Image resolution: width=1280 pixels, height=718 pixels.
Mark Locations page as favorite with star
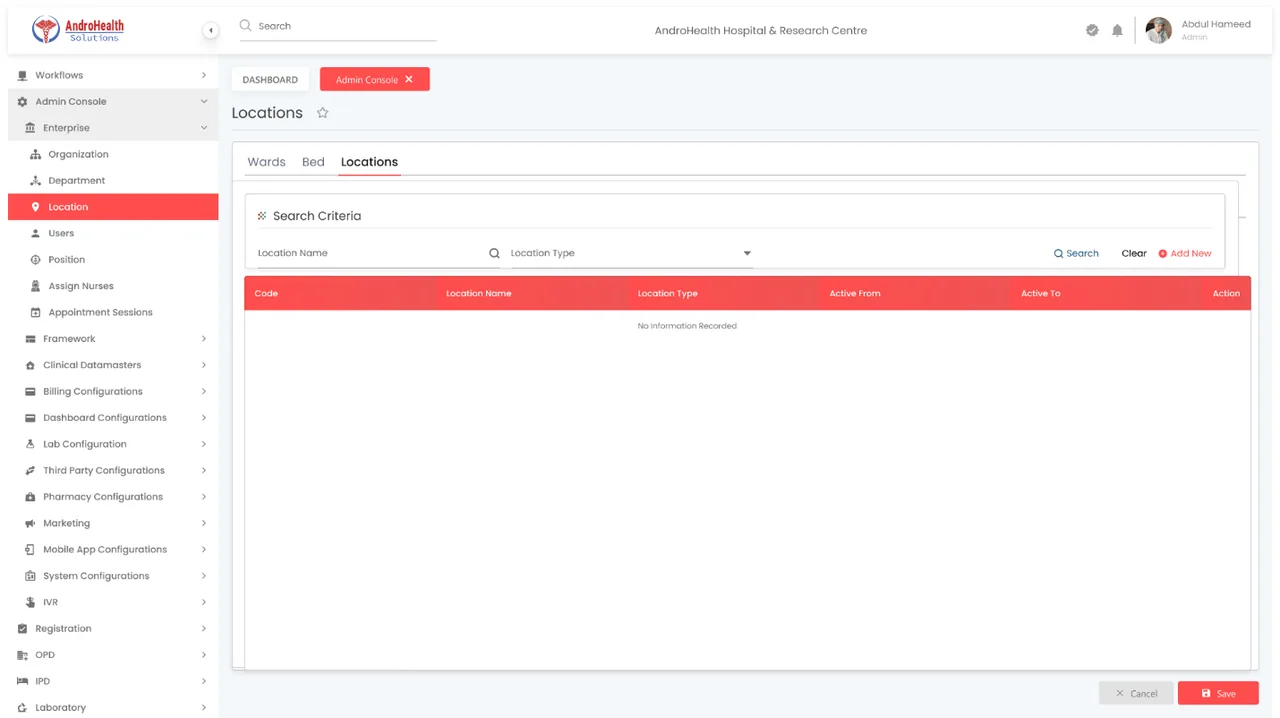click(322, 113)
